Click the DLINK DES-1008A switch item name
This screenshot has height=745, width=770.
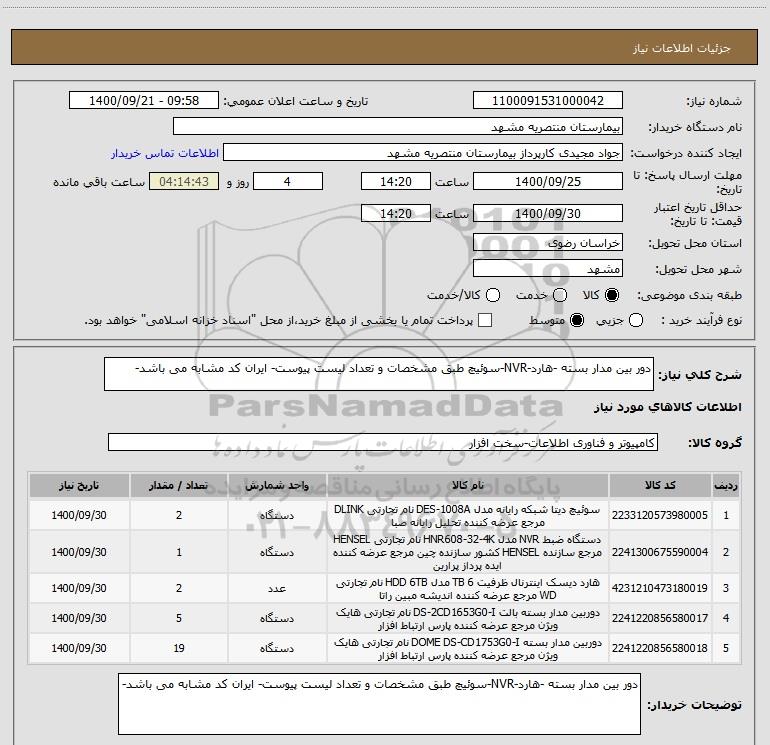[x=468, y=516]
